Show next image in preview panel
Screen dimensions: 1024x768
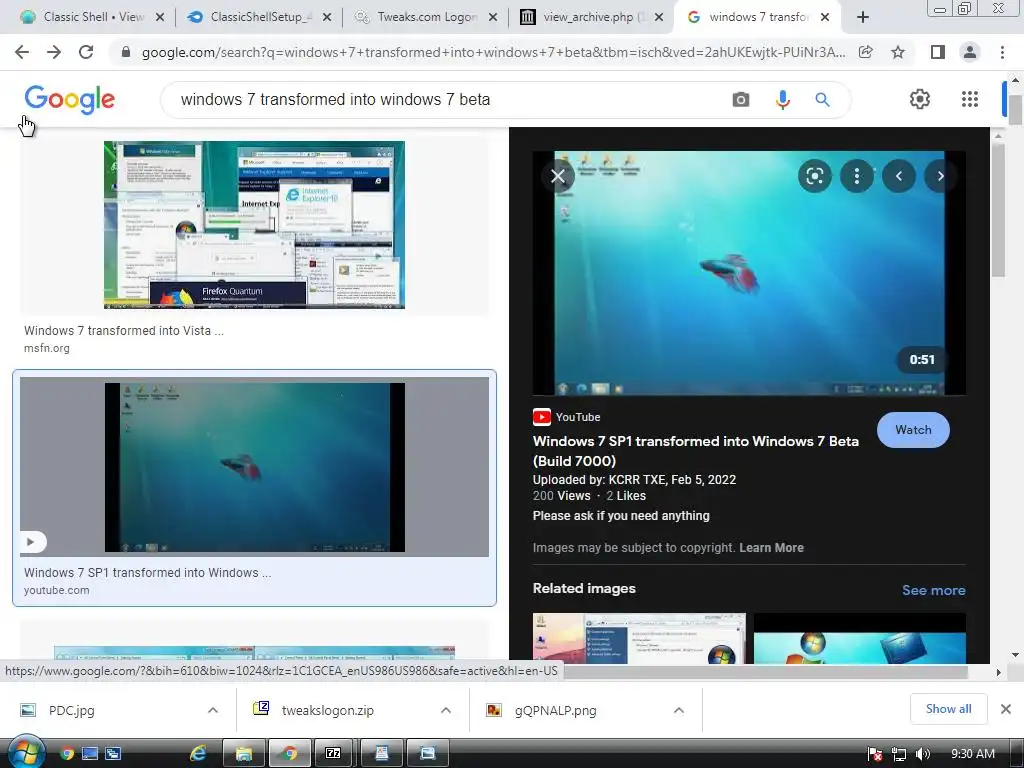pos(940,176)
